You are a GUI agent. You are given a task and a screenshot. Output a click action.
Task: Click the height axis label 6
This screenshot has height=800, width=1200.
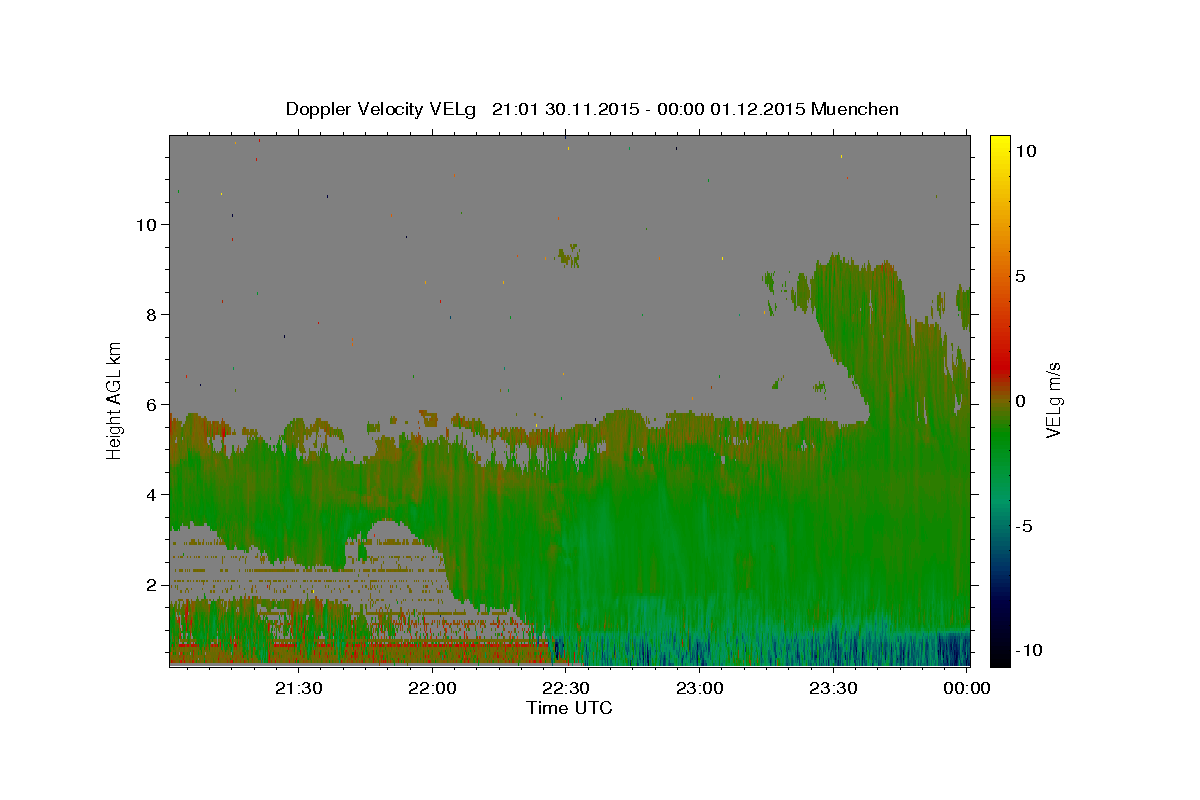coord(152,404)
